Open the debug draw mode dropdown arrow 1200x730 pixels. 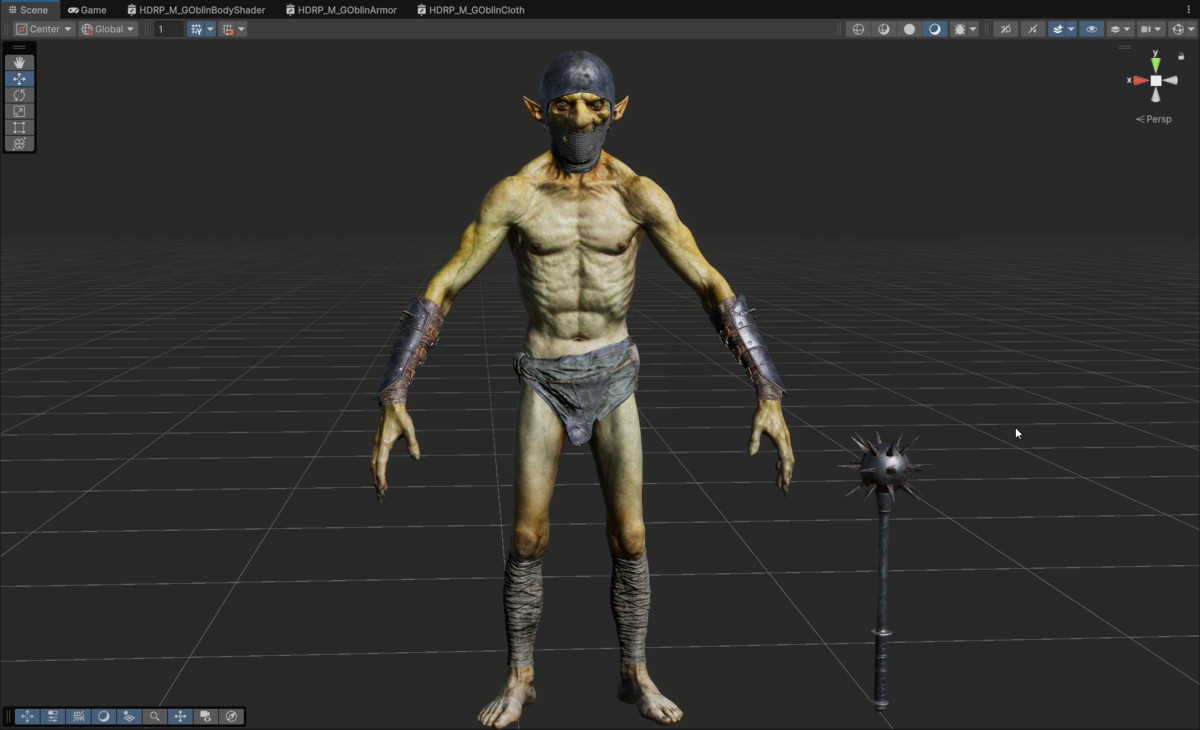974,29
